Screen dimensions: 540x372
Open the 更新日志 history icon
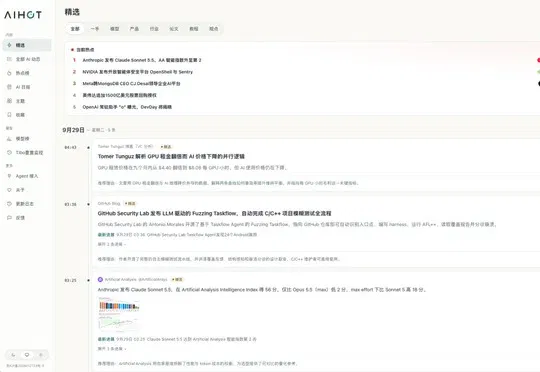pos(9,204)
